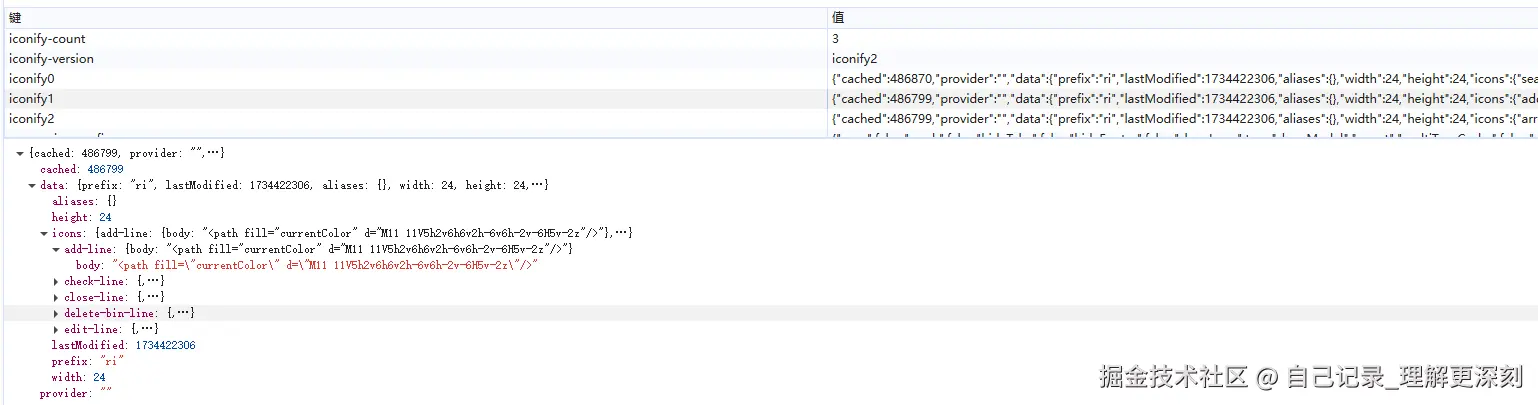Click the 值 column header
This screenshot has width=1538, height=405.
(x=837, y=18)
